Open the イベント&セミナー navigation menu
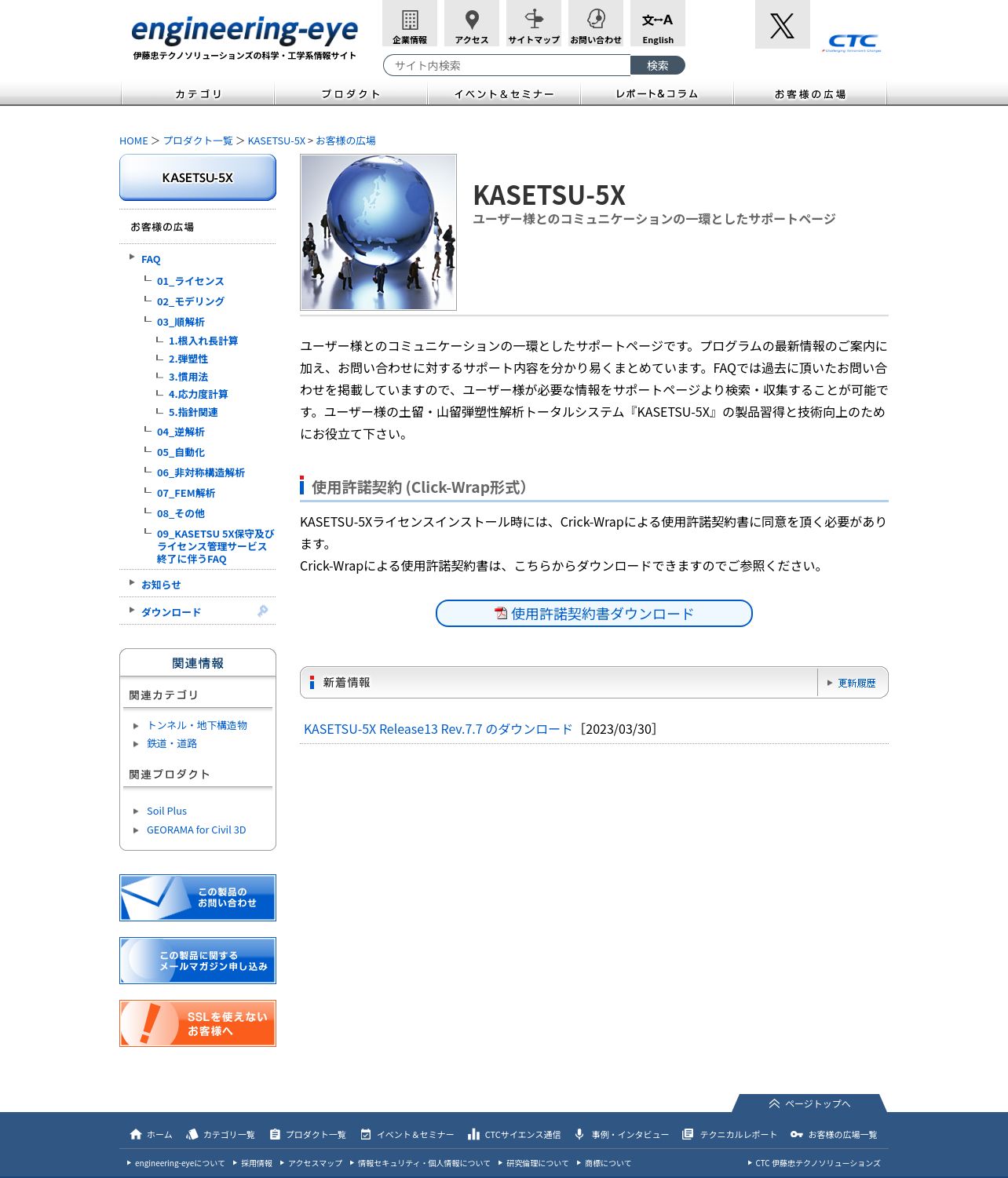This screenshot has width=1008, height=1178. click(x=504, y=93)
